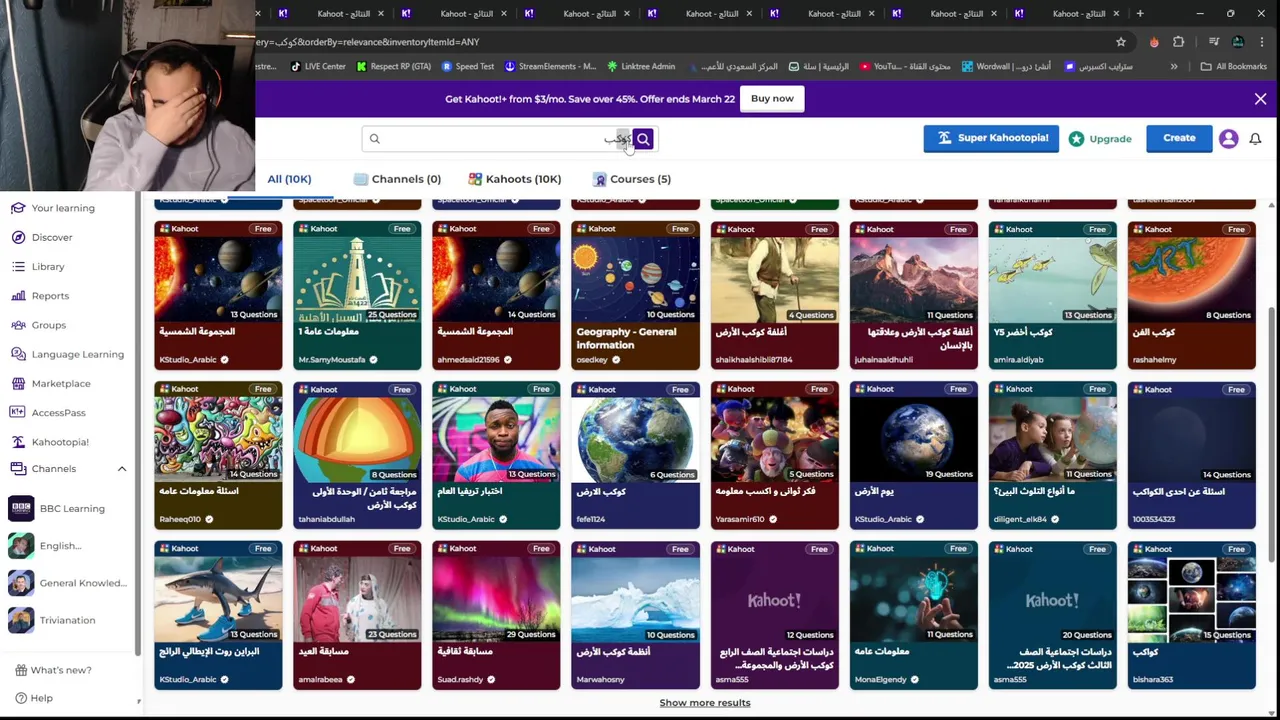Open the notifications bell
The image size is (1280, 720).
click(1255, 139)
